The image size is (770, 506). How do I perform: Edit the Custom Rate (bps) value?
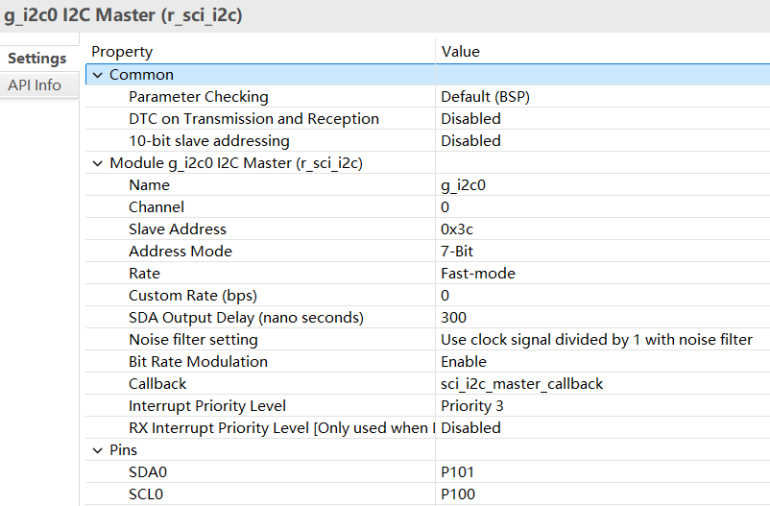click(x=445, y=296)
